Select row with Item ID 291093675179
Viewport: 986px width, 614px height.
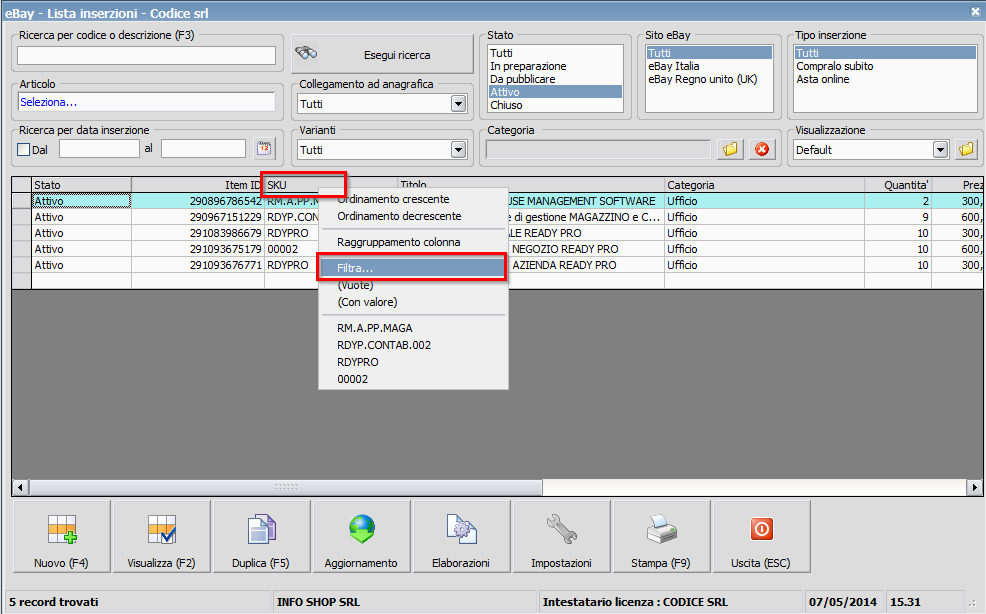pyautogui.click(x=497, y=249)
